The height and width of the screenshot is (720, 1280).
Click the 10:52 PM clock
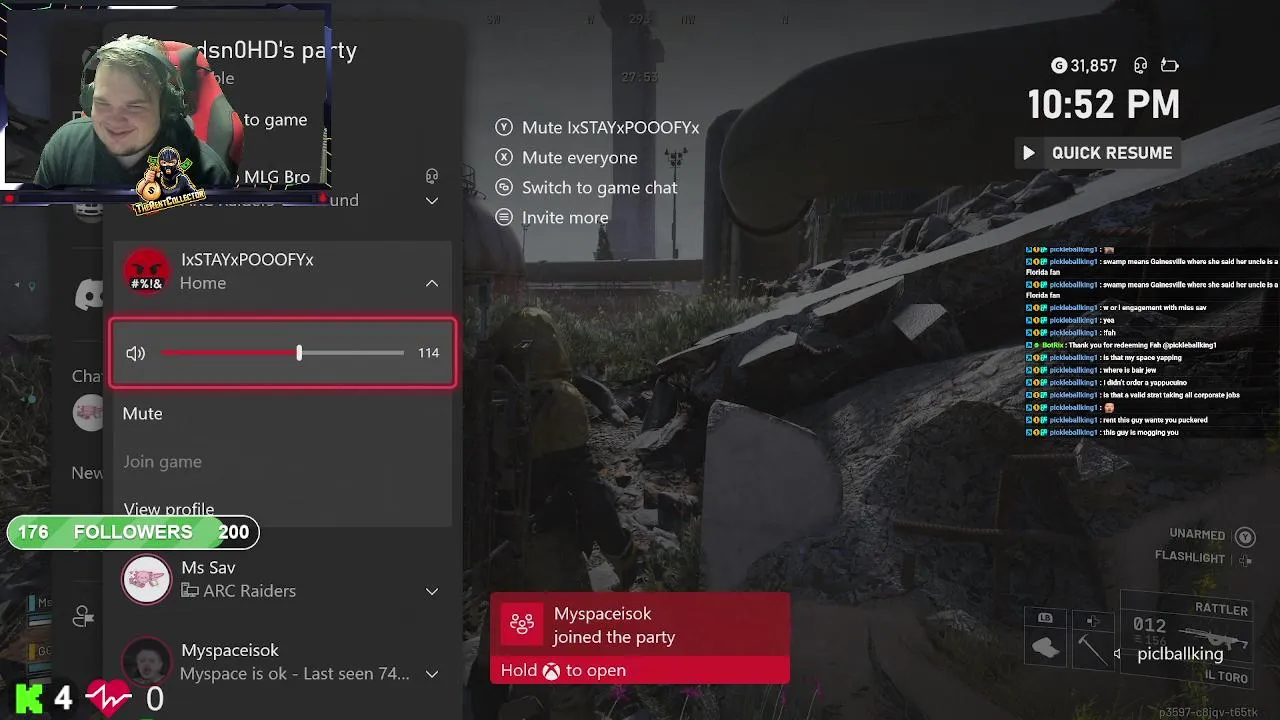pyautogui.click(x=1104, y=105)
